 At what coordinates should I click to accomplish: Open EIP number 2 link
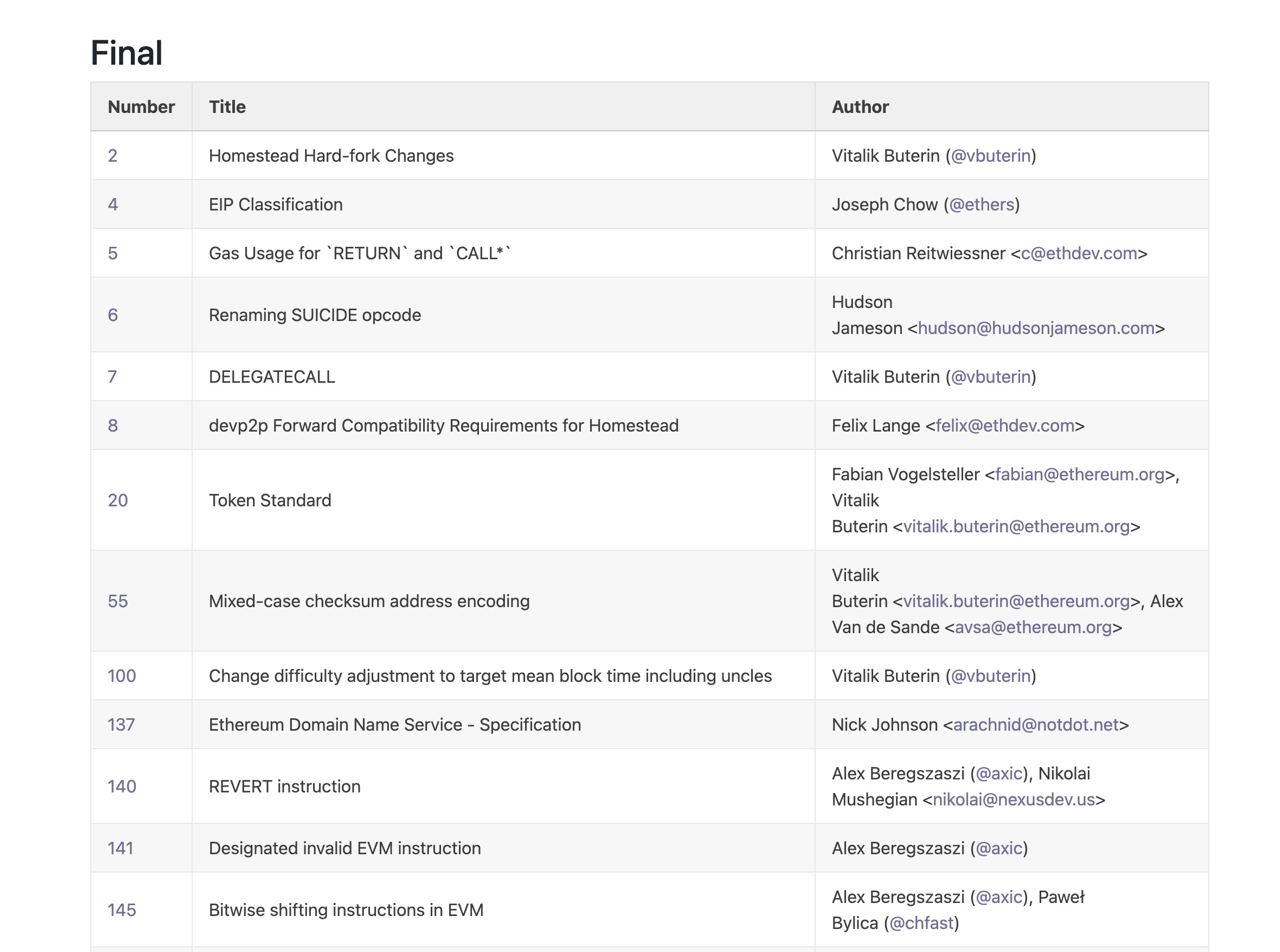(112, 156)
